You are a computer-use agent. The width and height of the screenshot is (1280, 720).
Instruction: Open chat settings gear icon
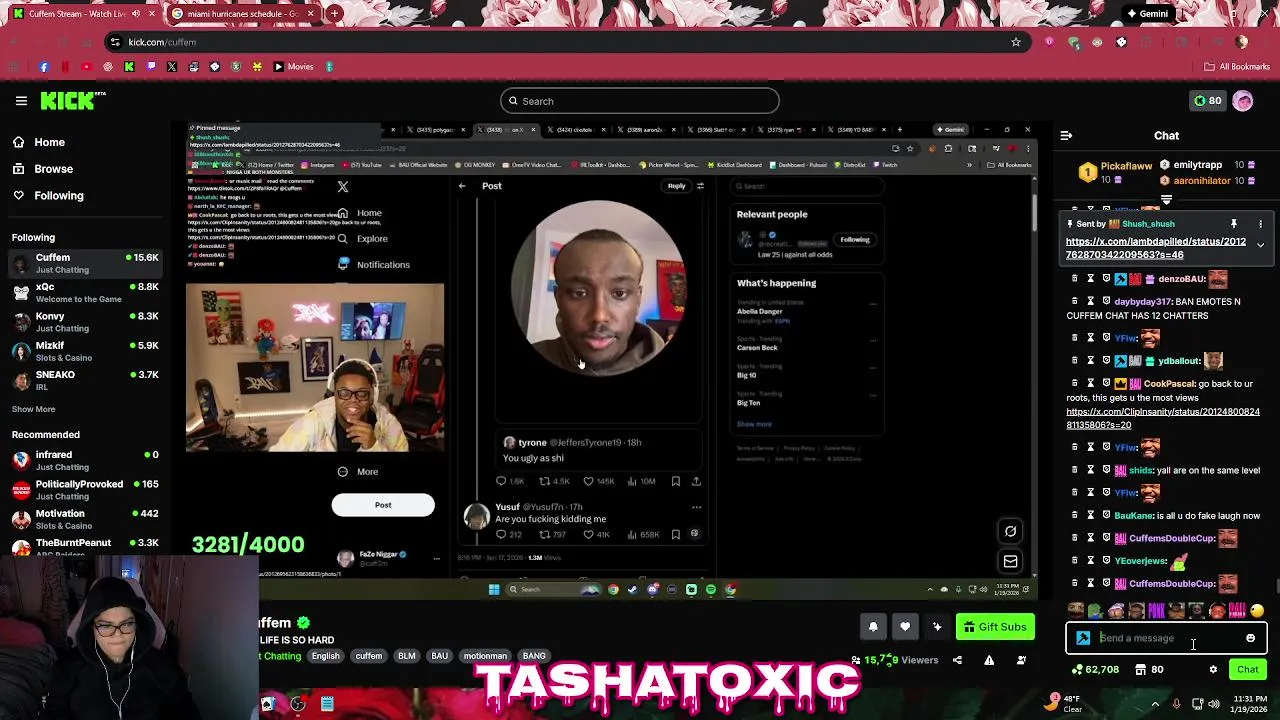click(x=1213, y=670)
